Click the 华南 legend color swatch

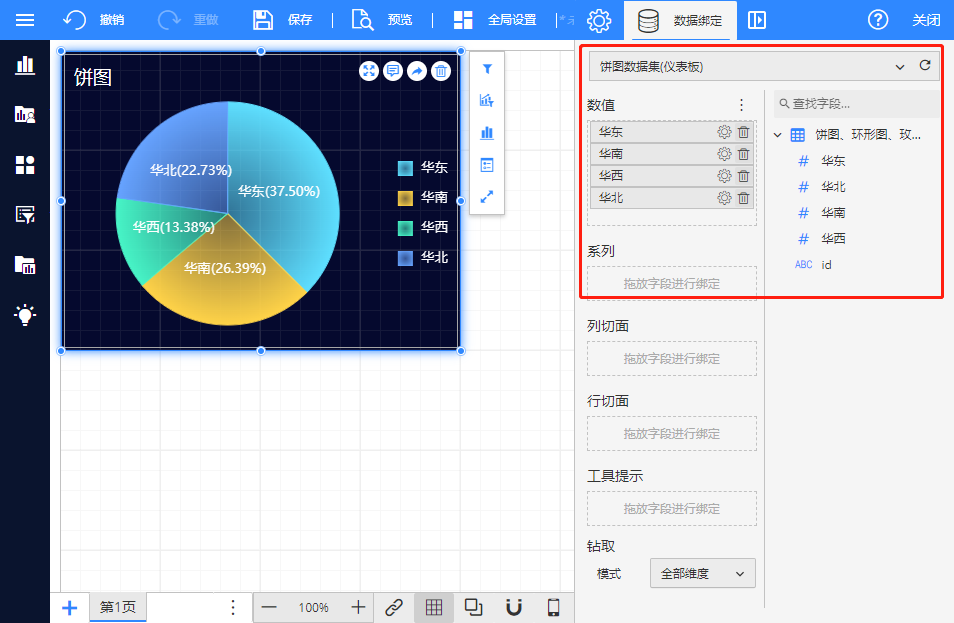click(x=404, y=198)
